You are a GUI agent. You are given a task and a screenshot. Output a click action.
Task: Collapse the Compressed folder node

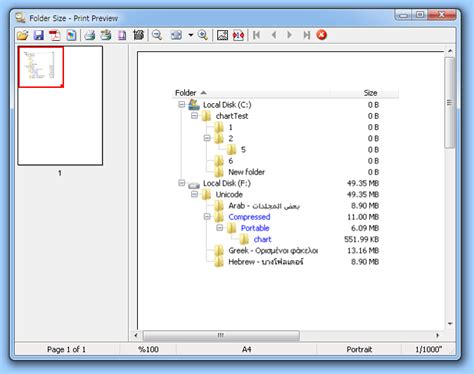point(207,217)
